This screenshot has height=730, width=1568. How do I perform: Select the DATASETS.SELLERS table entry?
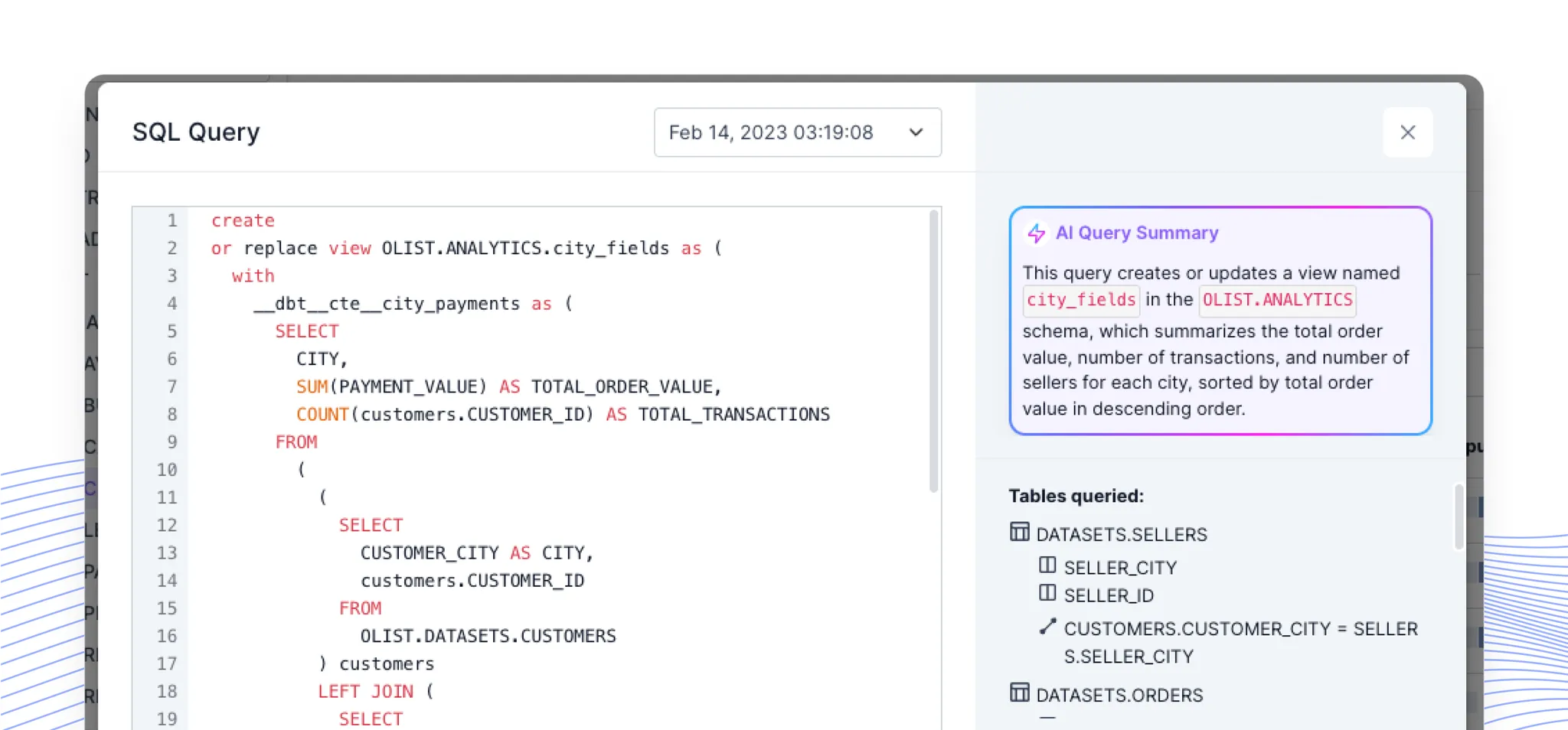pos(1121,535)
